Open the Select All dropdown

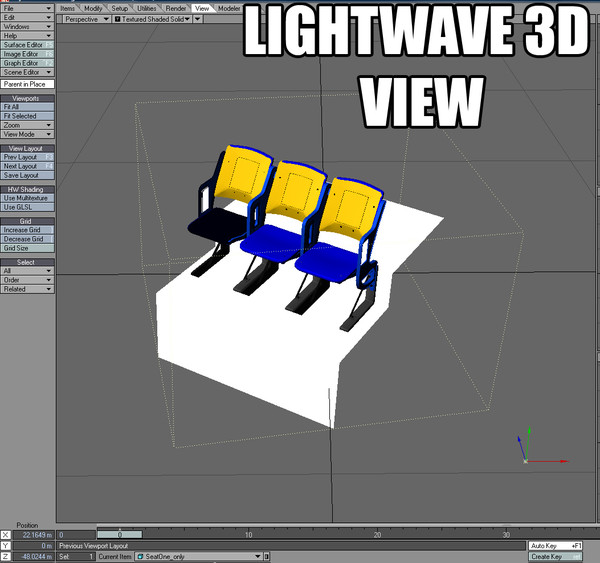[x=27, y=271]
